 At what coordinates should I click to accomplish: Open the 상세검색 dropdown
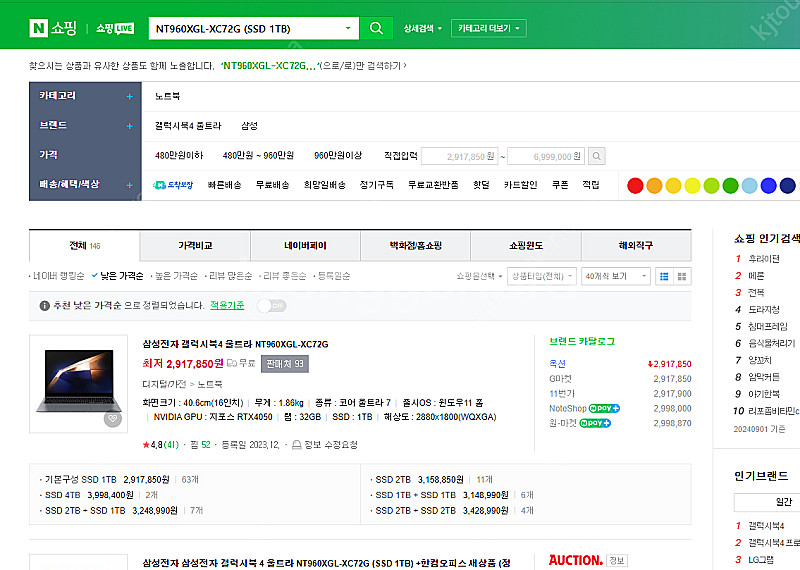tap(422, 29)
